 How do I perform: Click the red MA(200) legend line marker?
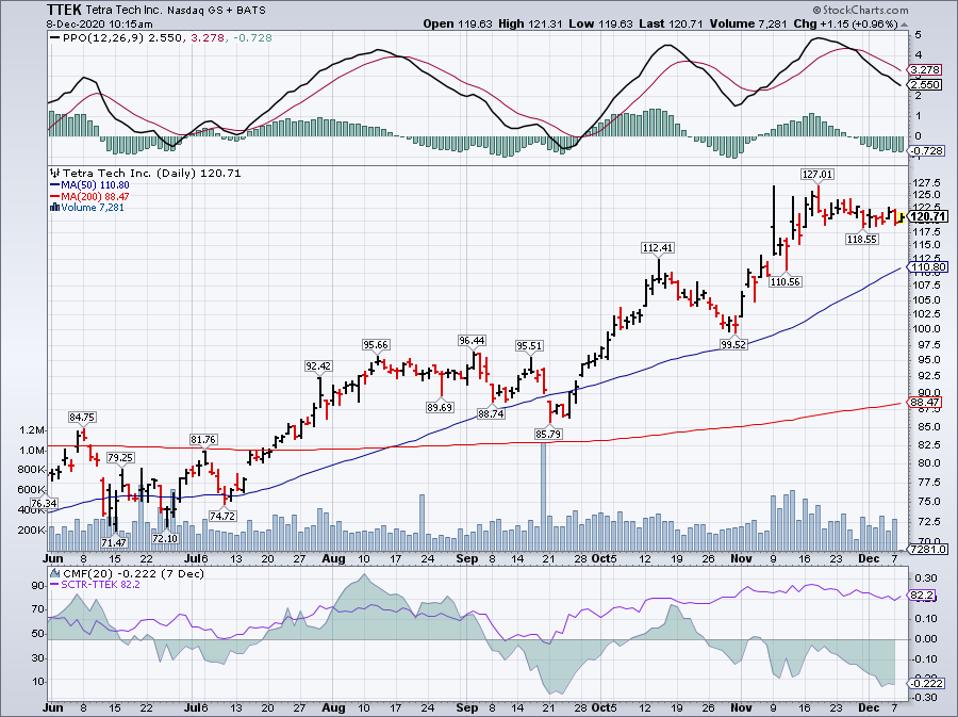tap(55, 196)
